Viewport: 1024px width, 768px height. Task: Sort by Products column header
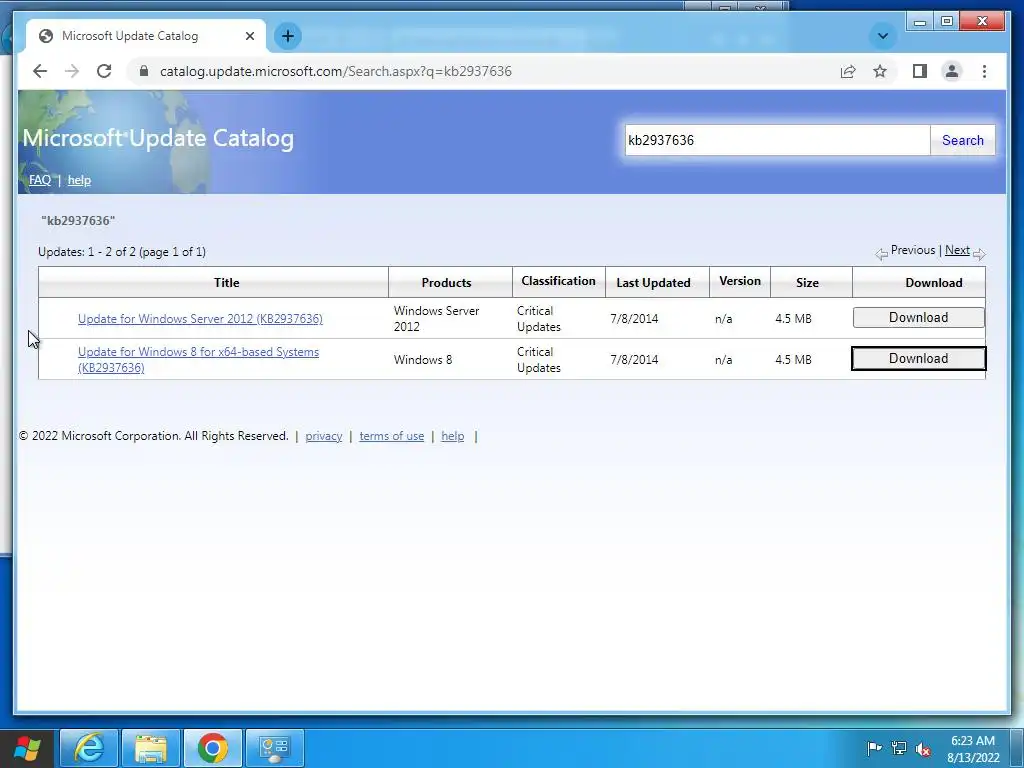pos(446,283)
